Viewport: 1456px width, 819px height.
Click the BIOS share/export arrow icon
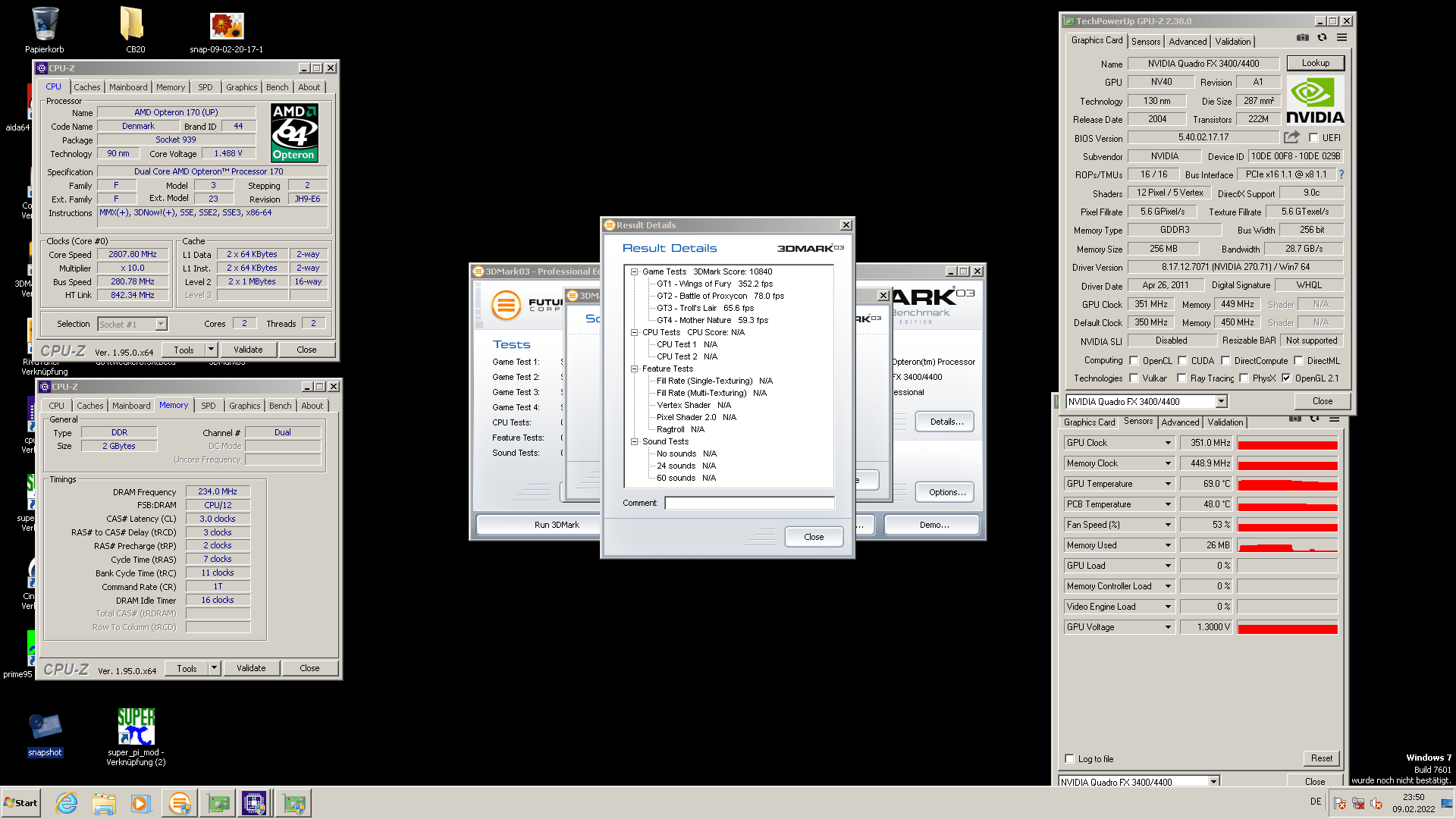point(1291,137)
